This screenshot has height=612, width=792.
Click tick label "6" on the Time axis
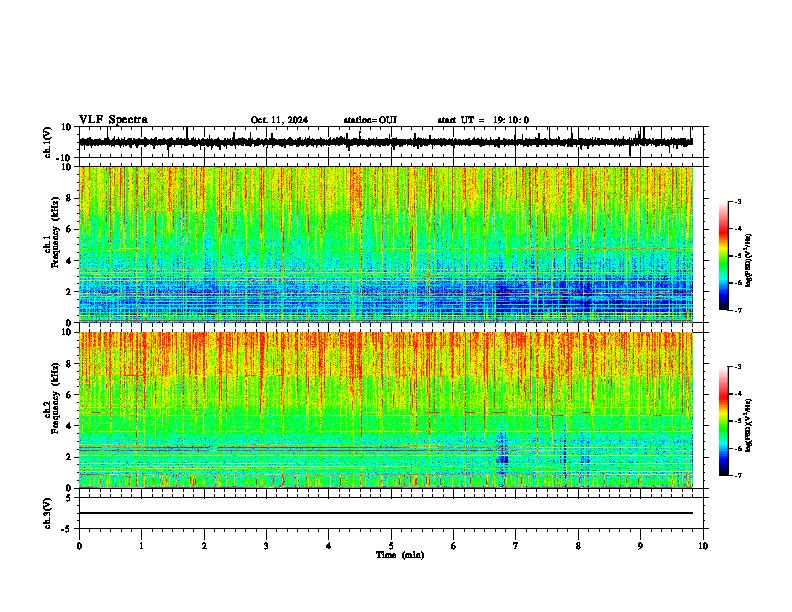click(454, 546)
